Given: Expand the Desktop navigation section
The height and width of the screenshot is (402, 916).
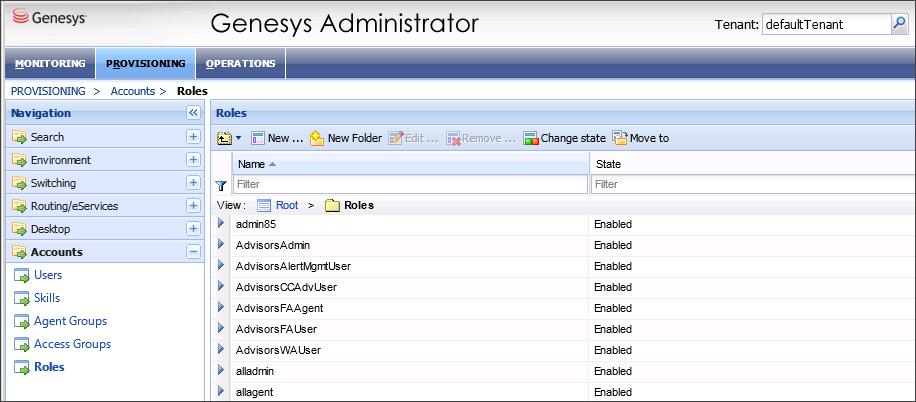Looking at the screenshot, I should tap(193, 228).
